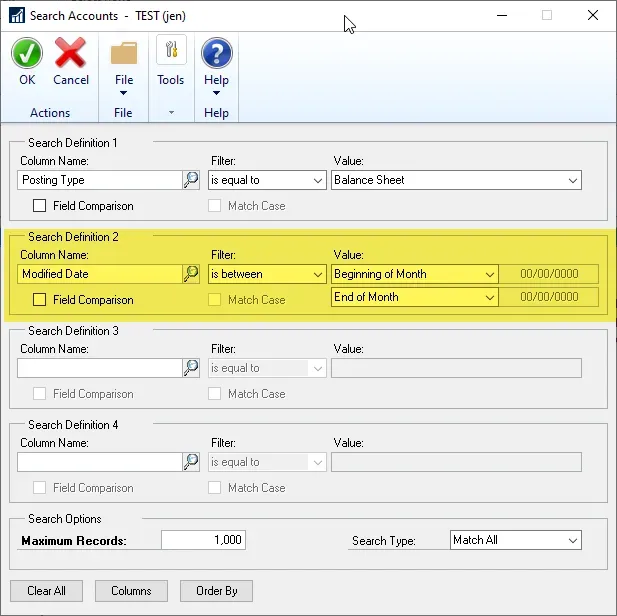Click the green OK checkmark icon
This screenshot has width=617, height=616.
tap(27, 53)
